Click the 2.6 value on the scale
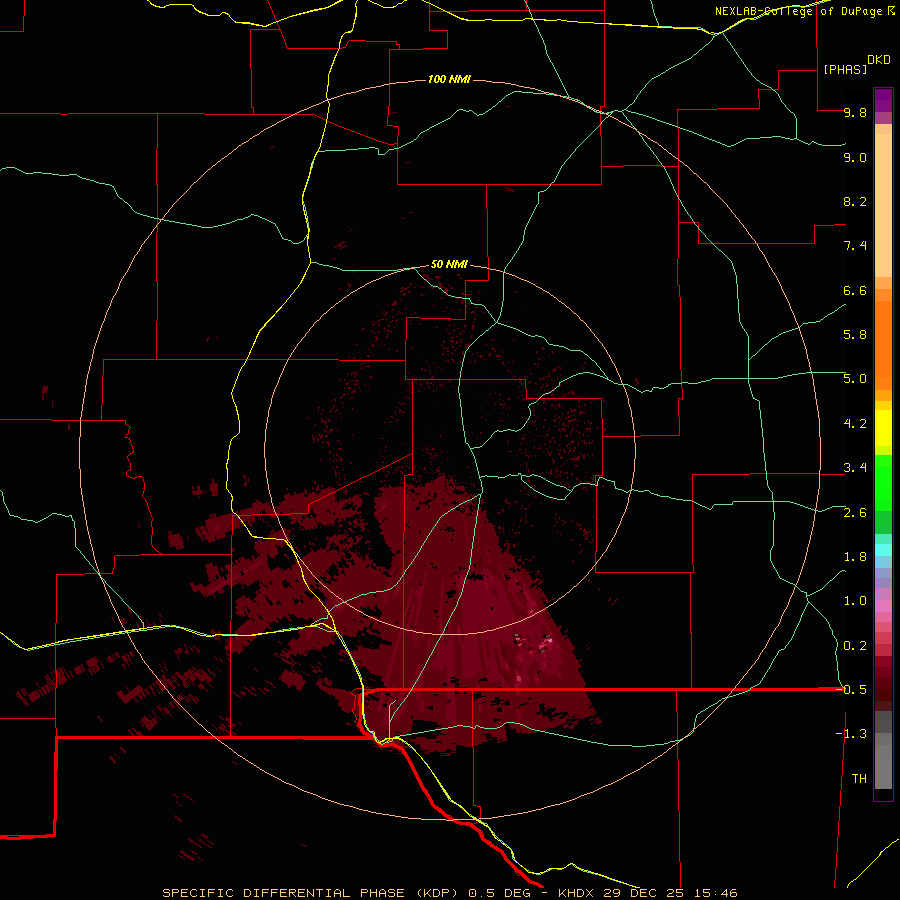Image resolution: width=900 pixels, height=900 pixels. pos(855,513)
